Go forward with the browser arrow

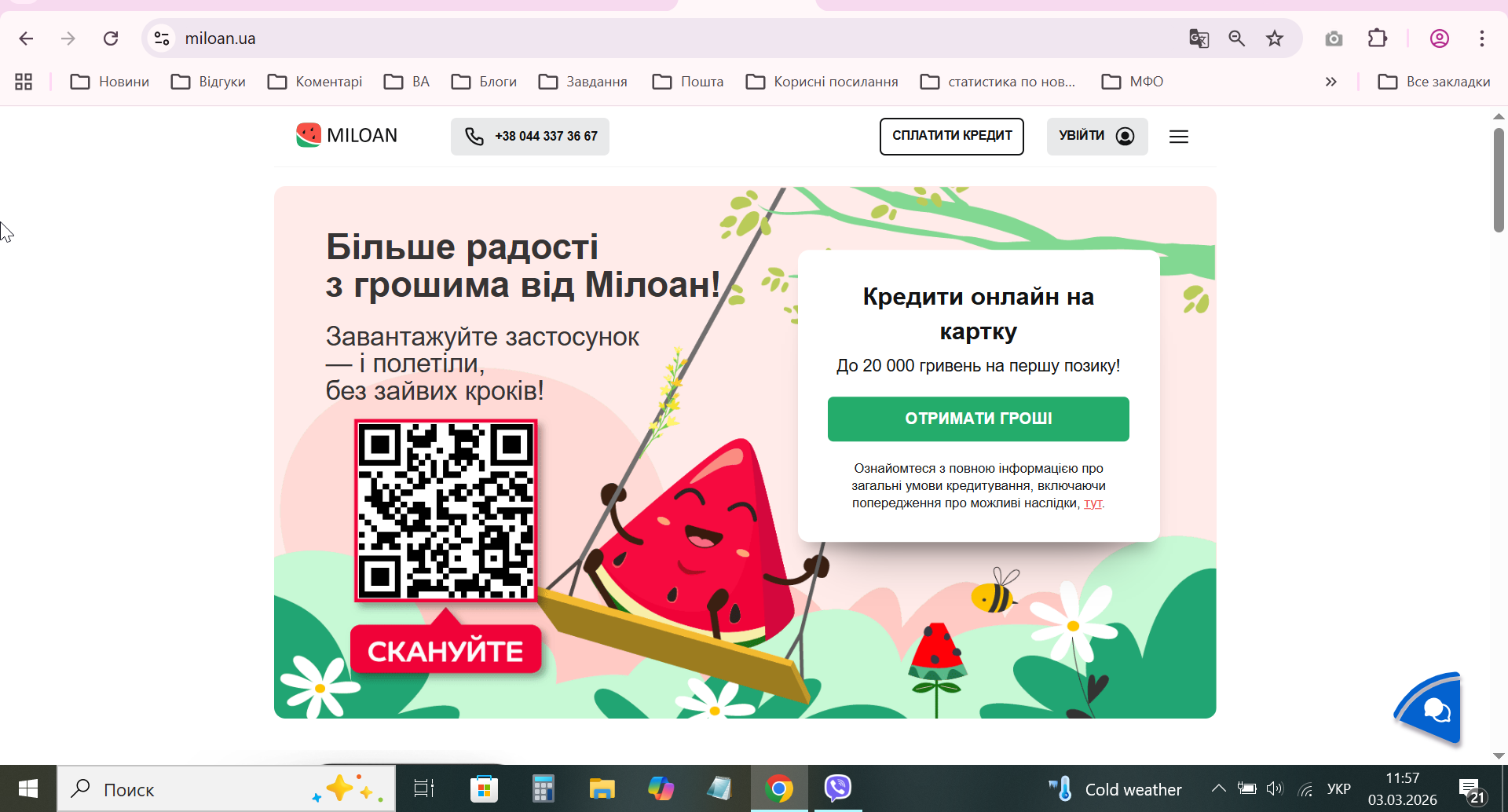point(68,38)
